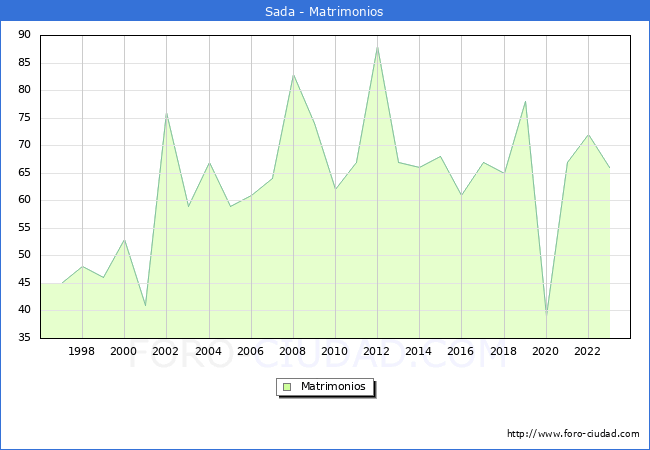Click the 2000 x-axis label
The image size is (650, 450).
click(124, 352)
